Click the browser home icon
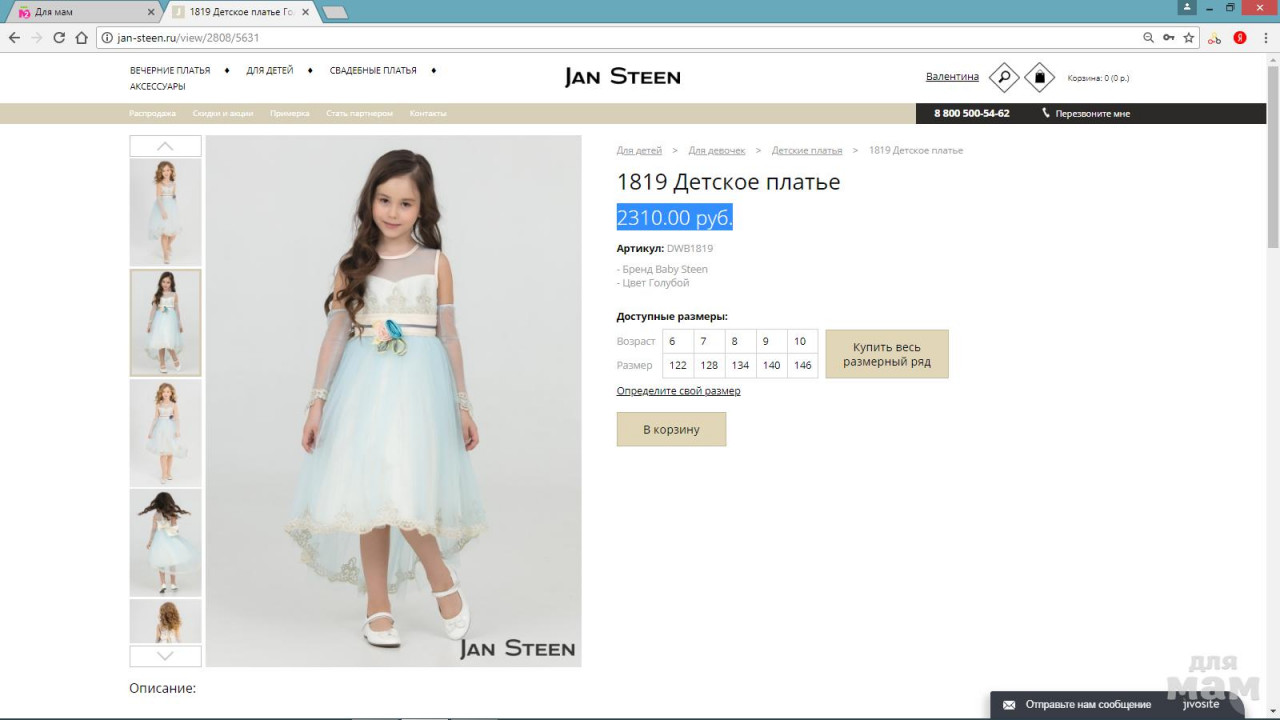1280x720 pixels. (82, 38)
